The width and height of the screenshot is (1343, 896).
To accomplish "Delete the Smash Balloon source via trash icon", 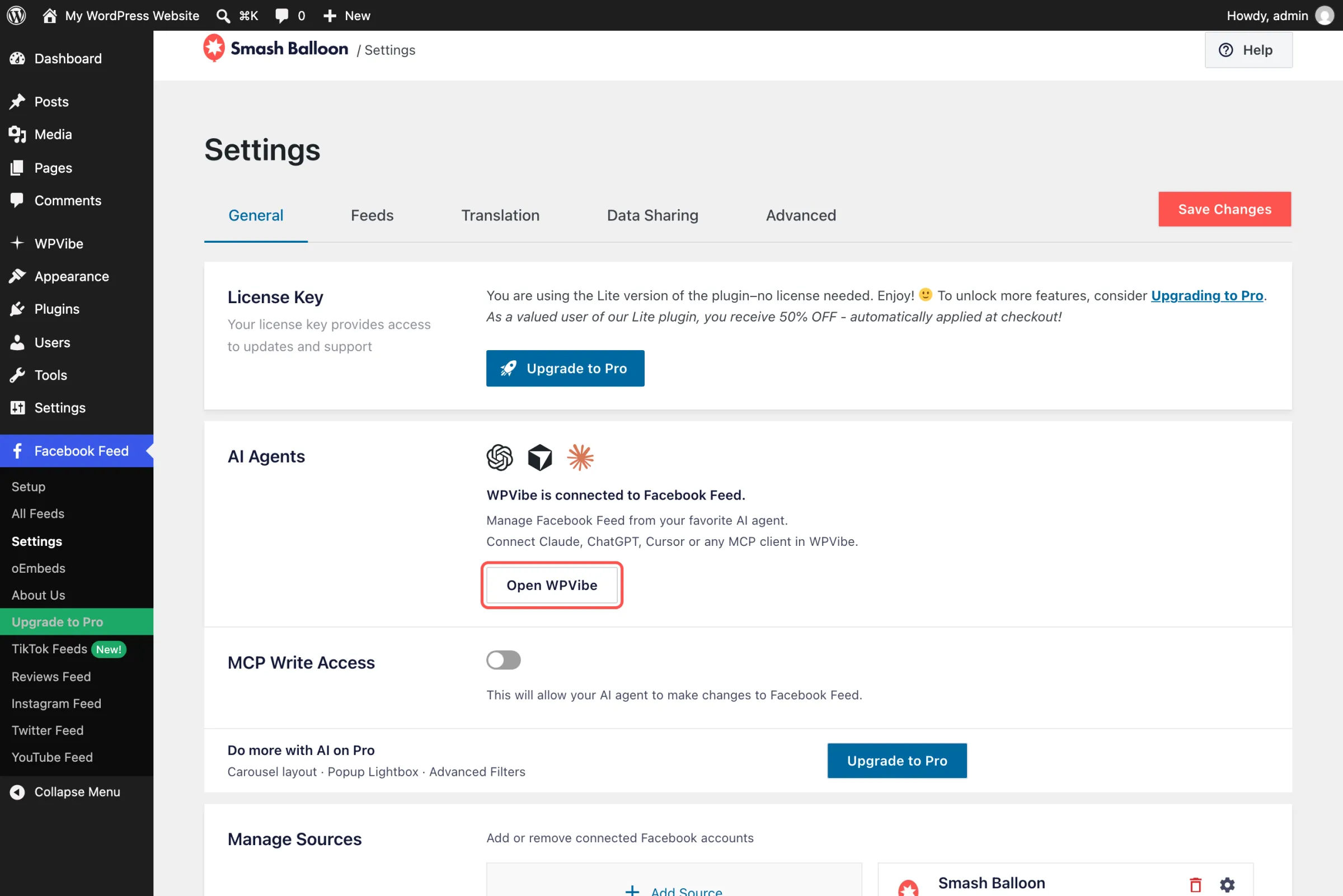I will click(x=1195, y=884).
